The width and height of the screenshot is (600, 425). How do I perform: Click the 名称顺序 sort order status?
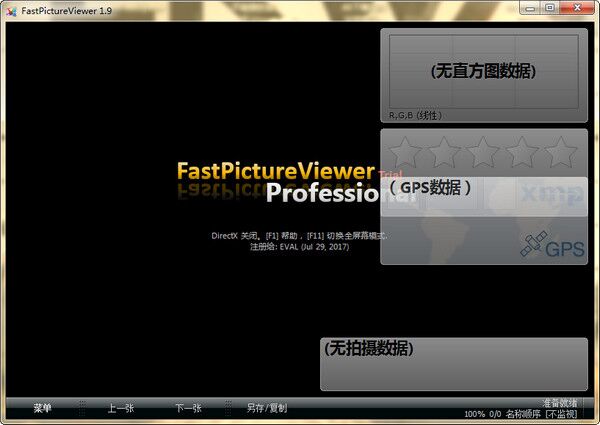pos(523,414)
